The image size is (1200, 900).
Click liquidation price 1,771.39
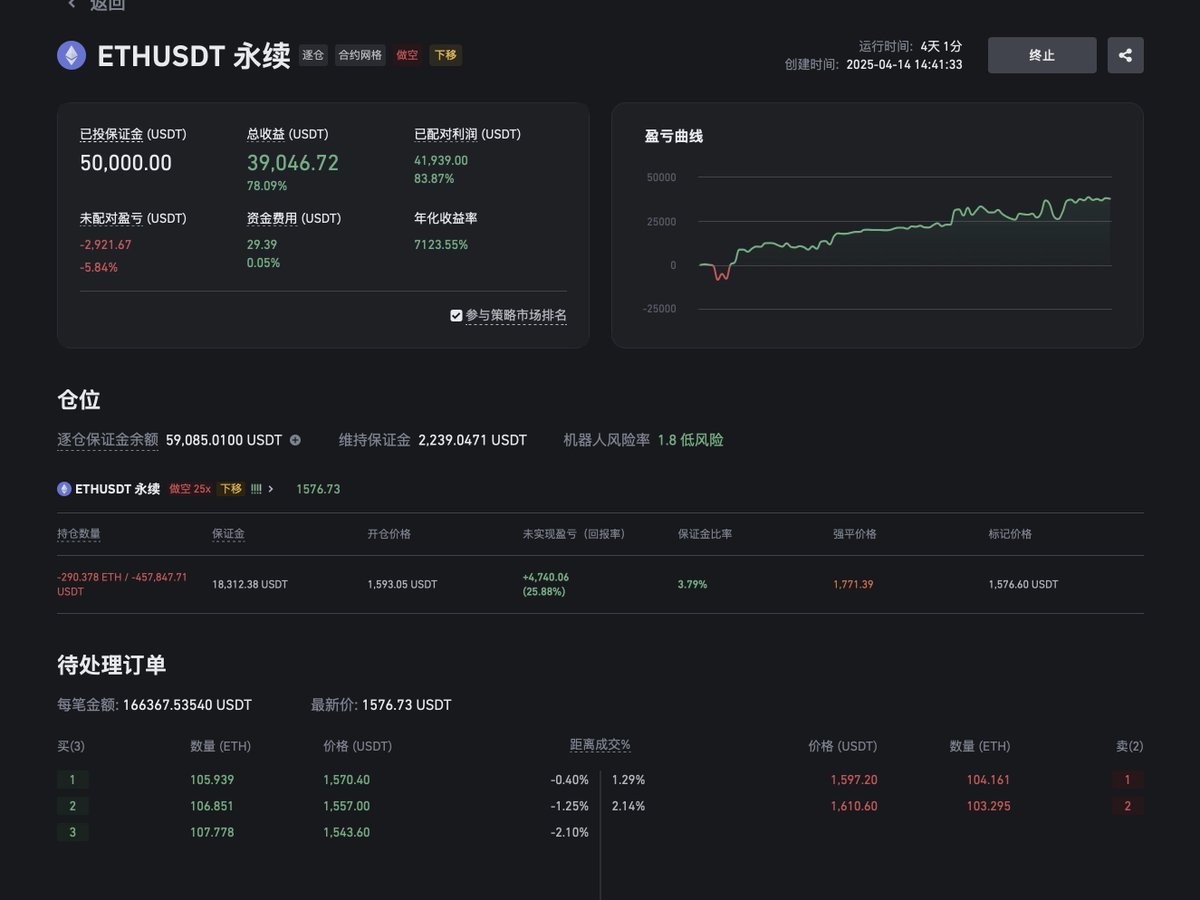click(x=853, y=584)
